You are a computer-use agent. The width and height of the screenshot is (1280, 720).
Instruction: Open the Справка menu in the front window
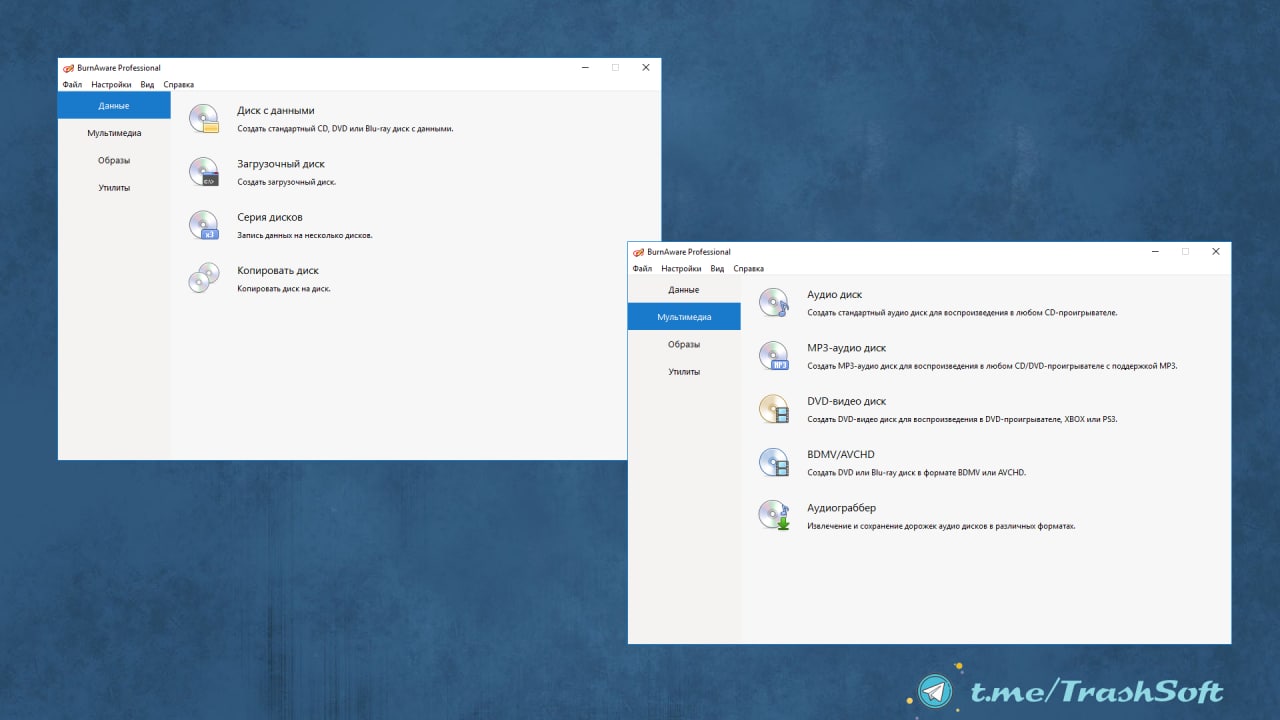point(749,269)
